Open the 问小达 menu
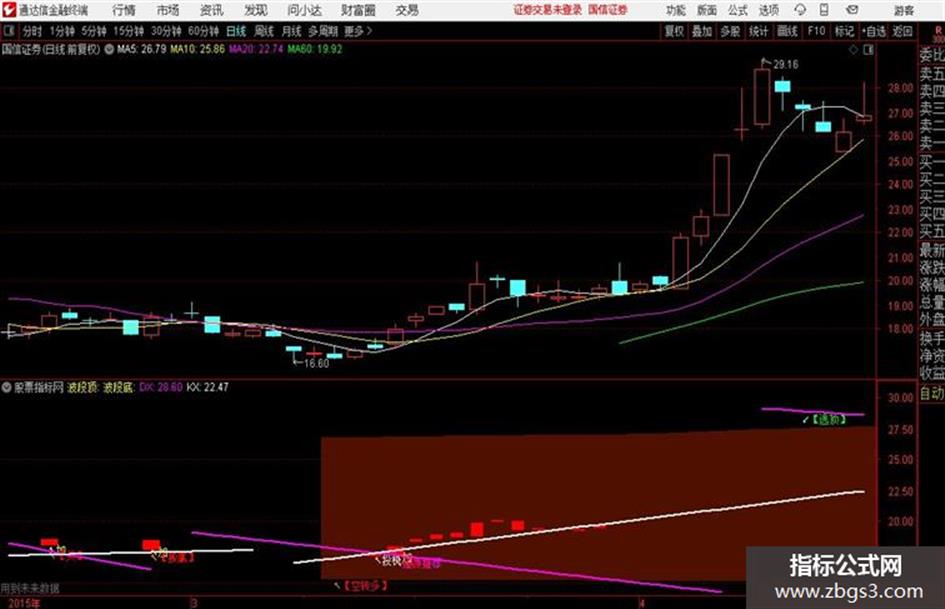Screen dimensions: 945x609 coord(304,10)
